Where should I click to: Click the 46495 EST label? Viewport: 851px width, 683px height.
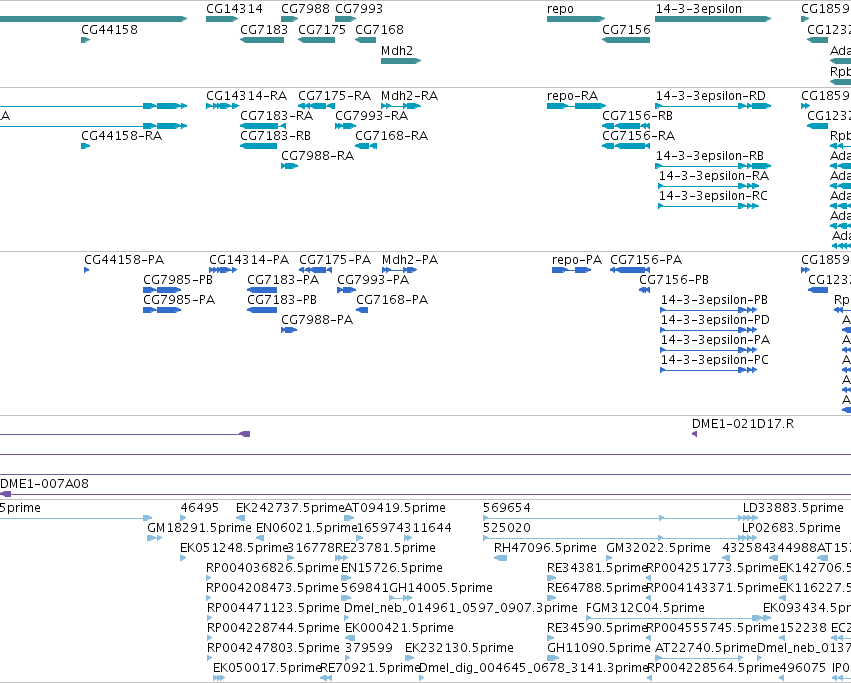(199, 508)
